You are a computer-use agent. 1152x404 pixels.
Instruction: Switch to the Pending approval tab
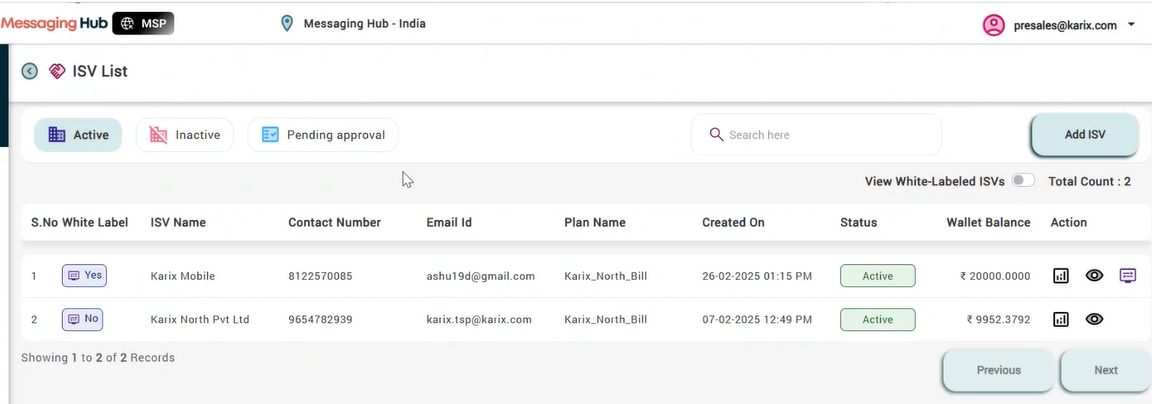click(323, 135)
